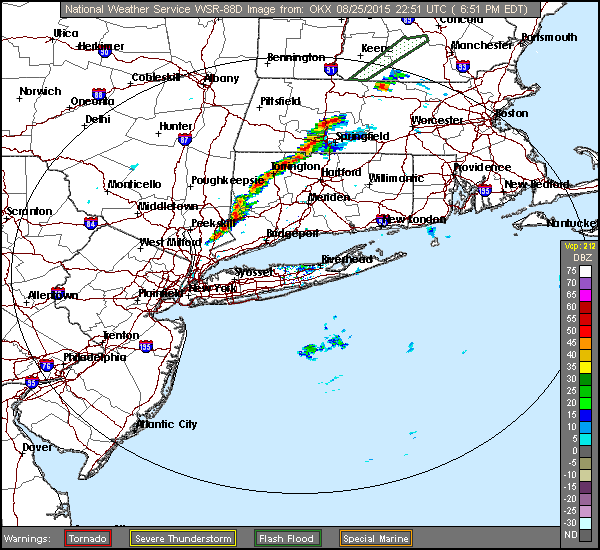Image resolution: width=600 pixels, height=550 pixels.
Task: Select the 50 dBZ red color swatch
Action: coord(585,330)
